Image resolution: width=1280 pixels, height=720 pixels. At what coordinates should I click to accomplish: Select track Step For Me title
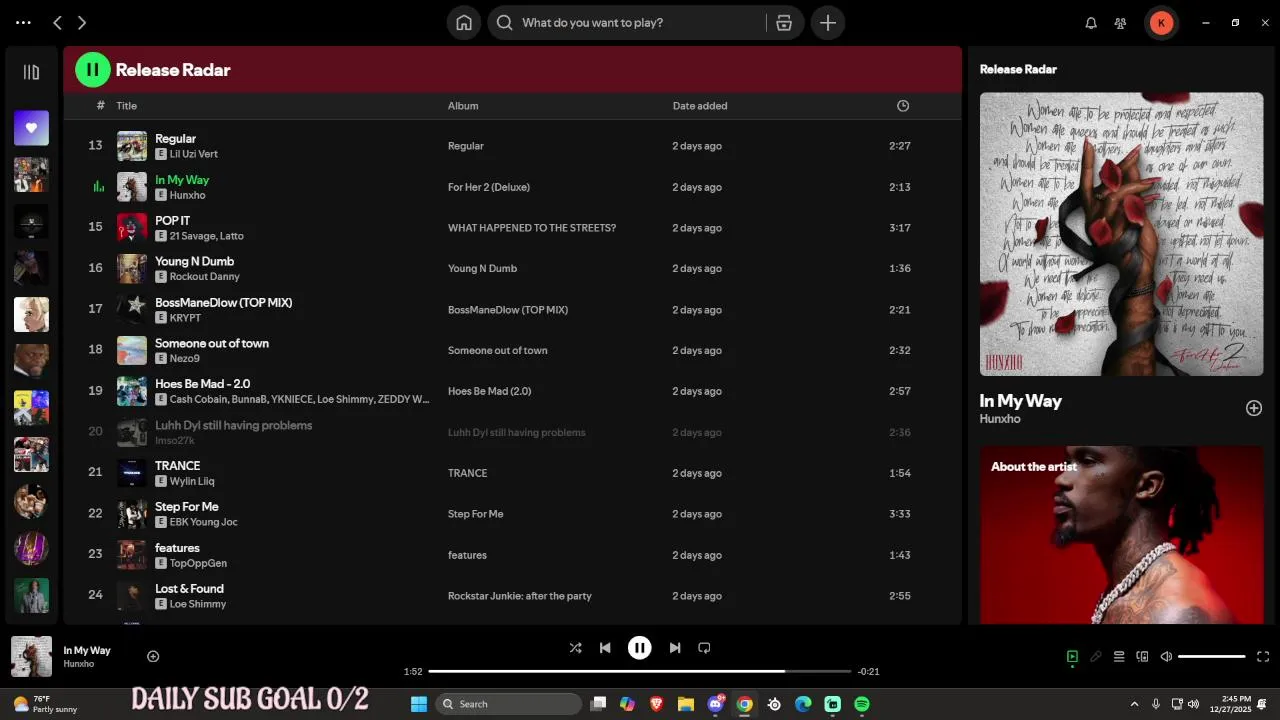point(187,507)
